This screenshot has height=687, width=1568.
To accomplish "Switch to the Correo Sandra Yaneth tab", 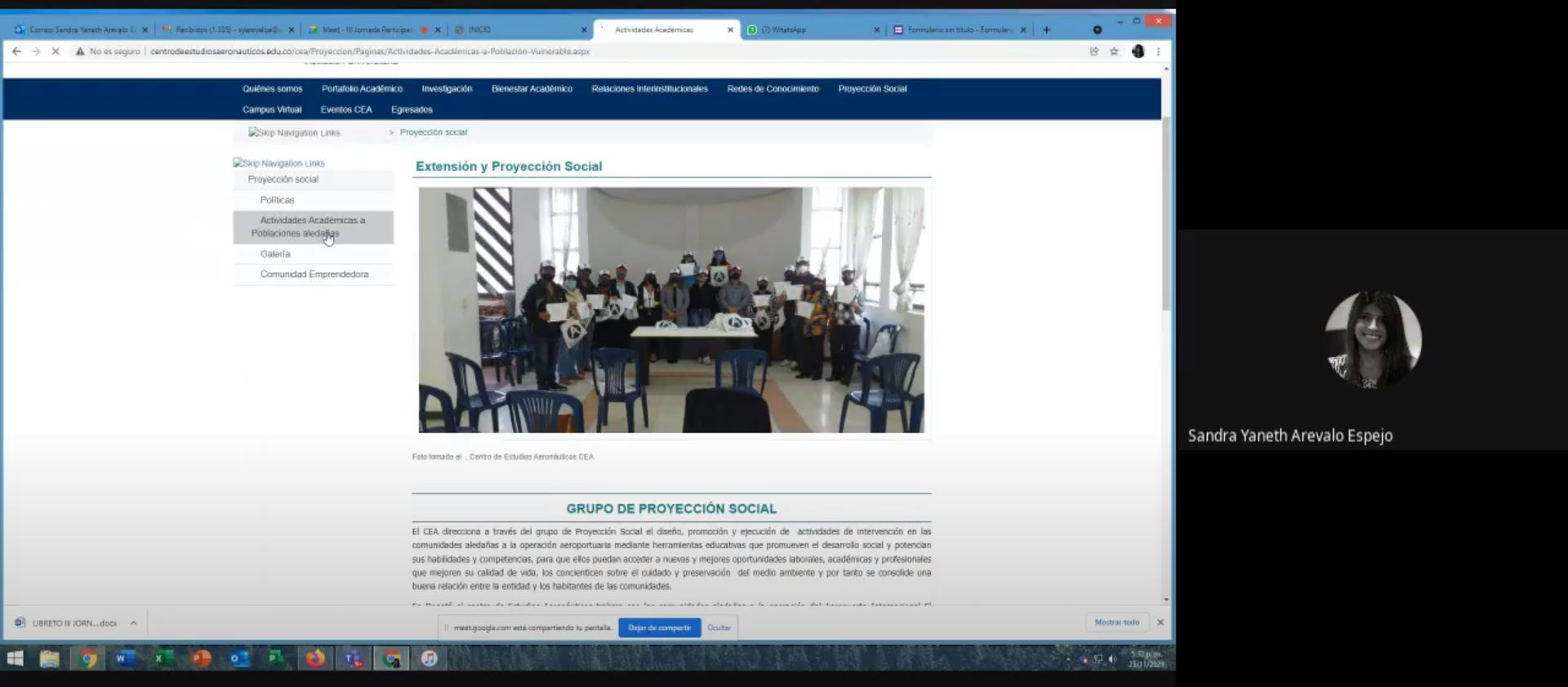I will [82, 29].
